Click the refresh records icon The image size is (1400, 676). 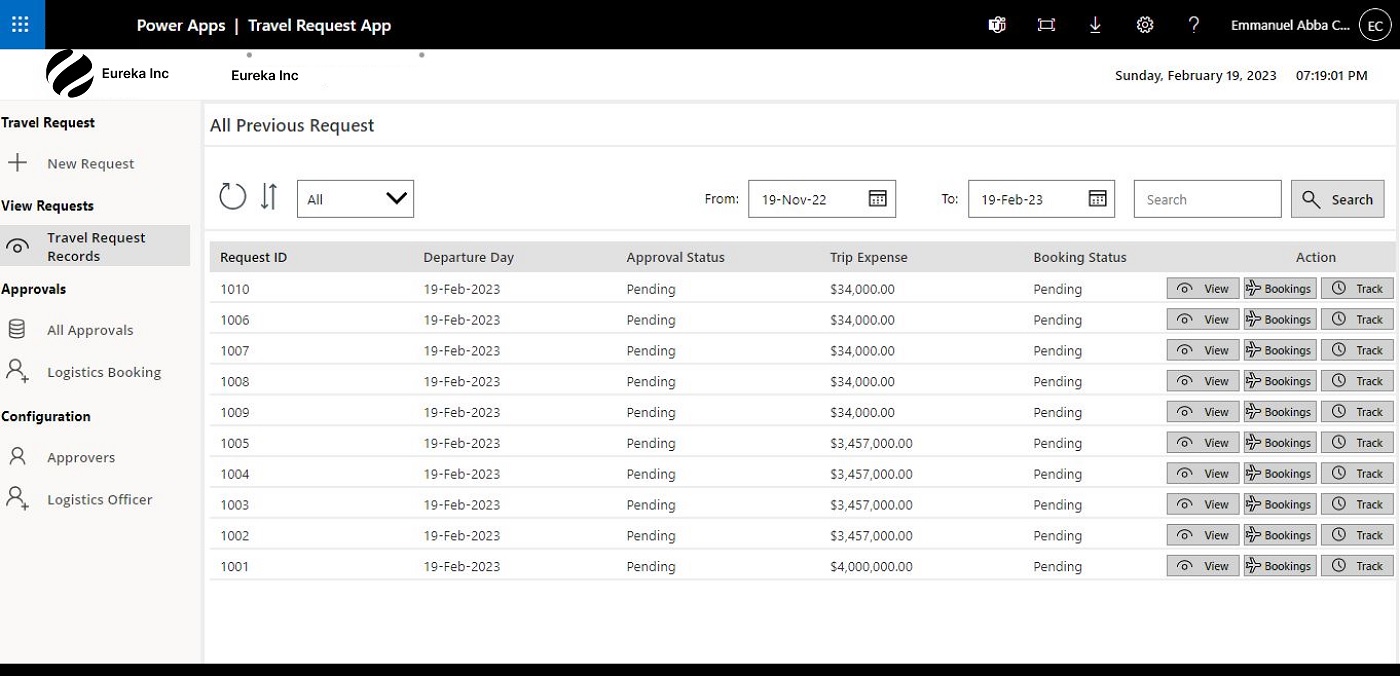click(233, 196)
